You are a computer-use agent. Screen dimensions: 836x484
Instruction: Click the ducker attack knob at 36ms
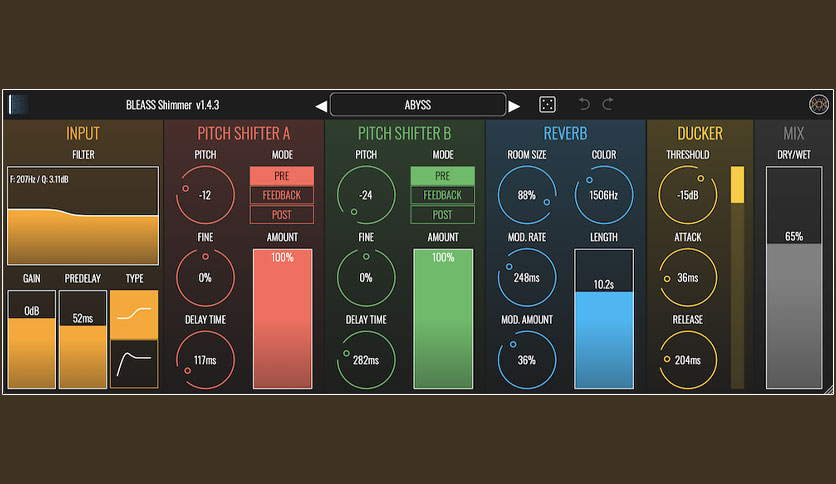pos(688,278)
